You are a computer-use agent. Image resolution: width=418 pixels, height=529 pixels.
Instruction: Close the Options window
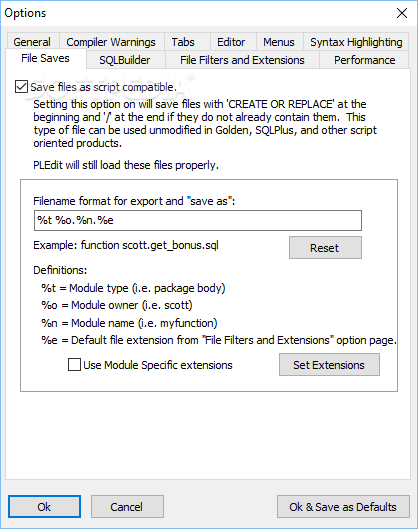coord(402,13)
